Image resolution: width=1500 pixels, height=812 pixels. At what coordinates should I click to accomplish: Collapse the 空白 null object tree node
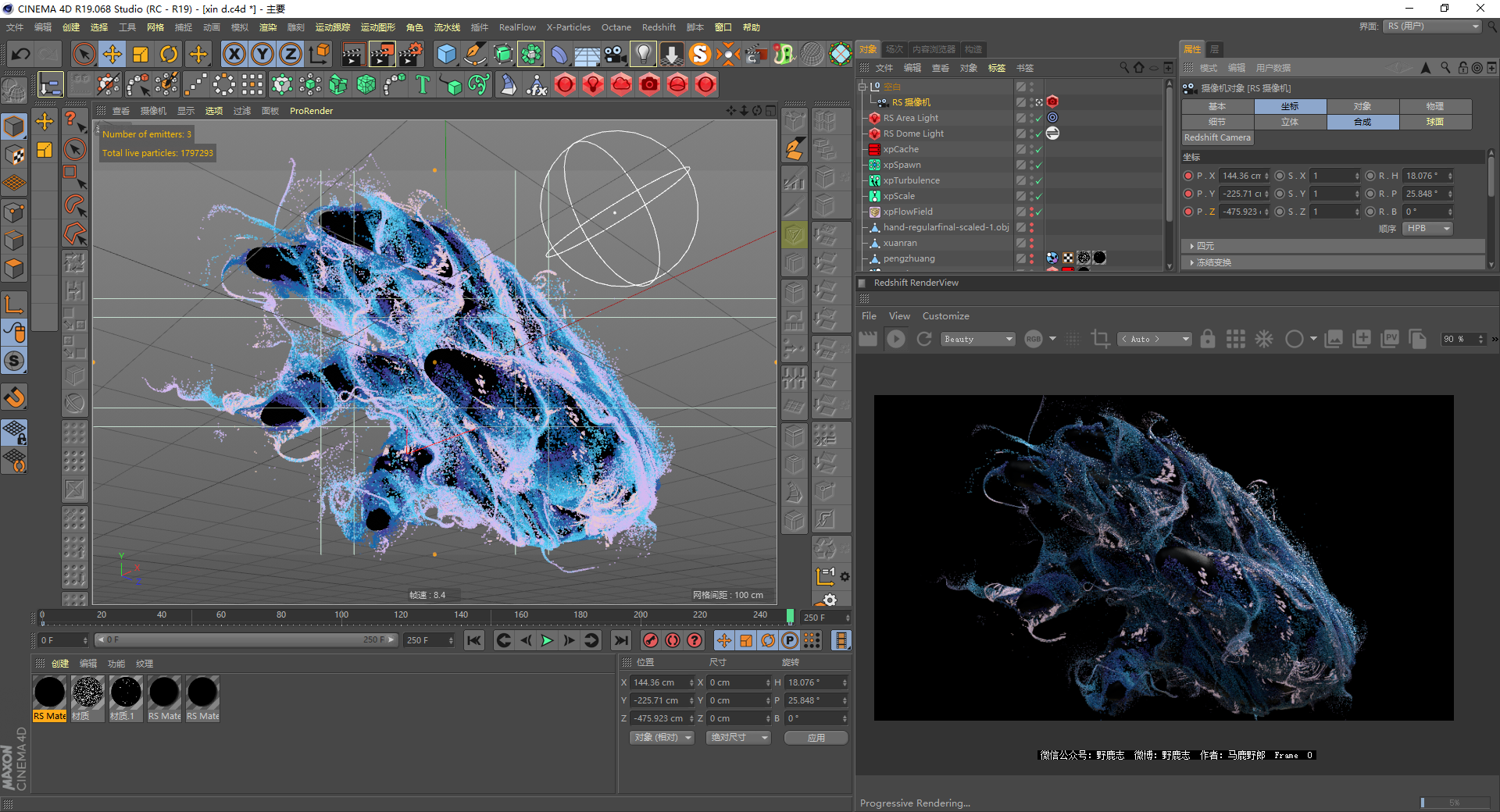(x=863, y=87)
